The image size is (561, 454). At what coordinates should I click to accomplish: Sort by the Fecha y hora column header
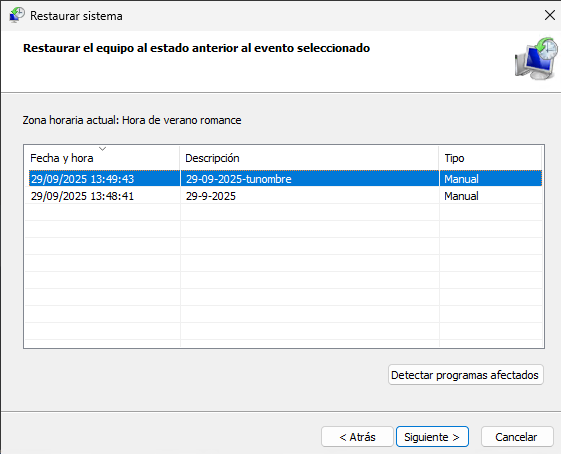pyautogui.click(x=102, y=158)
